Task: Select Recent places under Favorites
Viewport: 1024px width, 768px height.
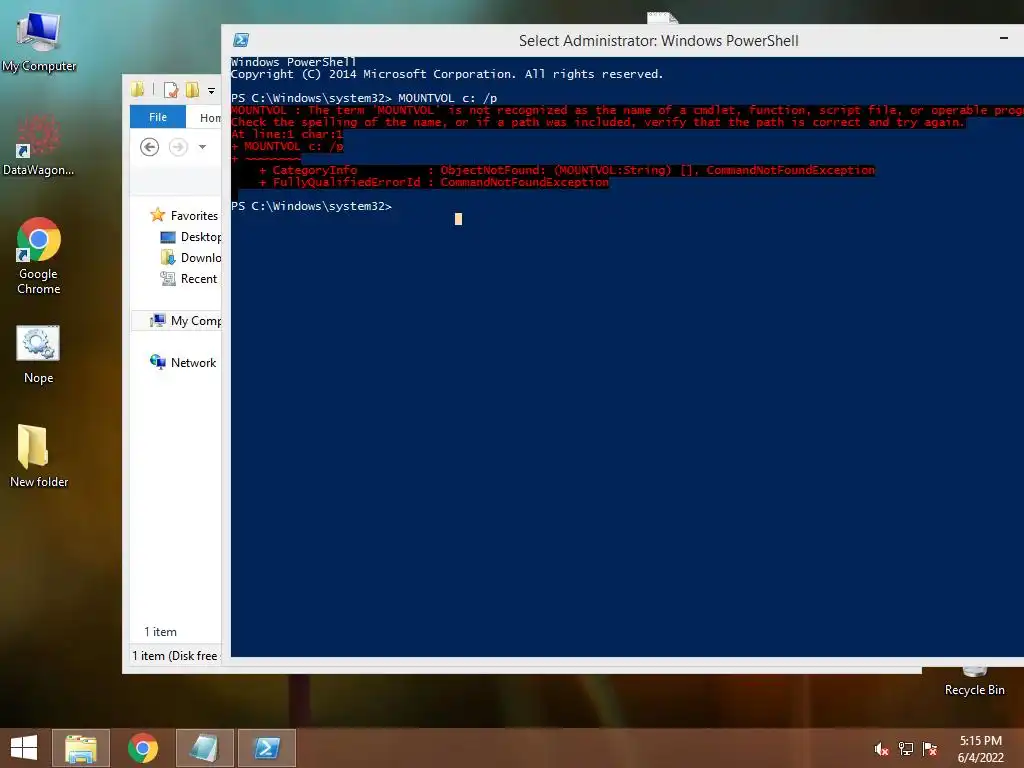Action: pyautogui.click(x=189, y=279)
